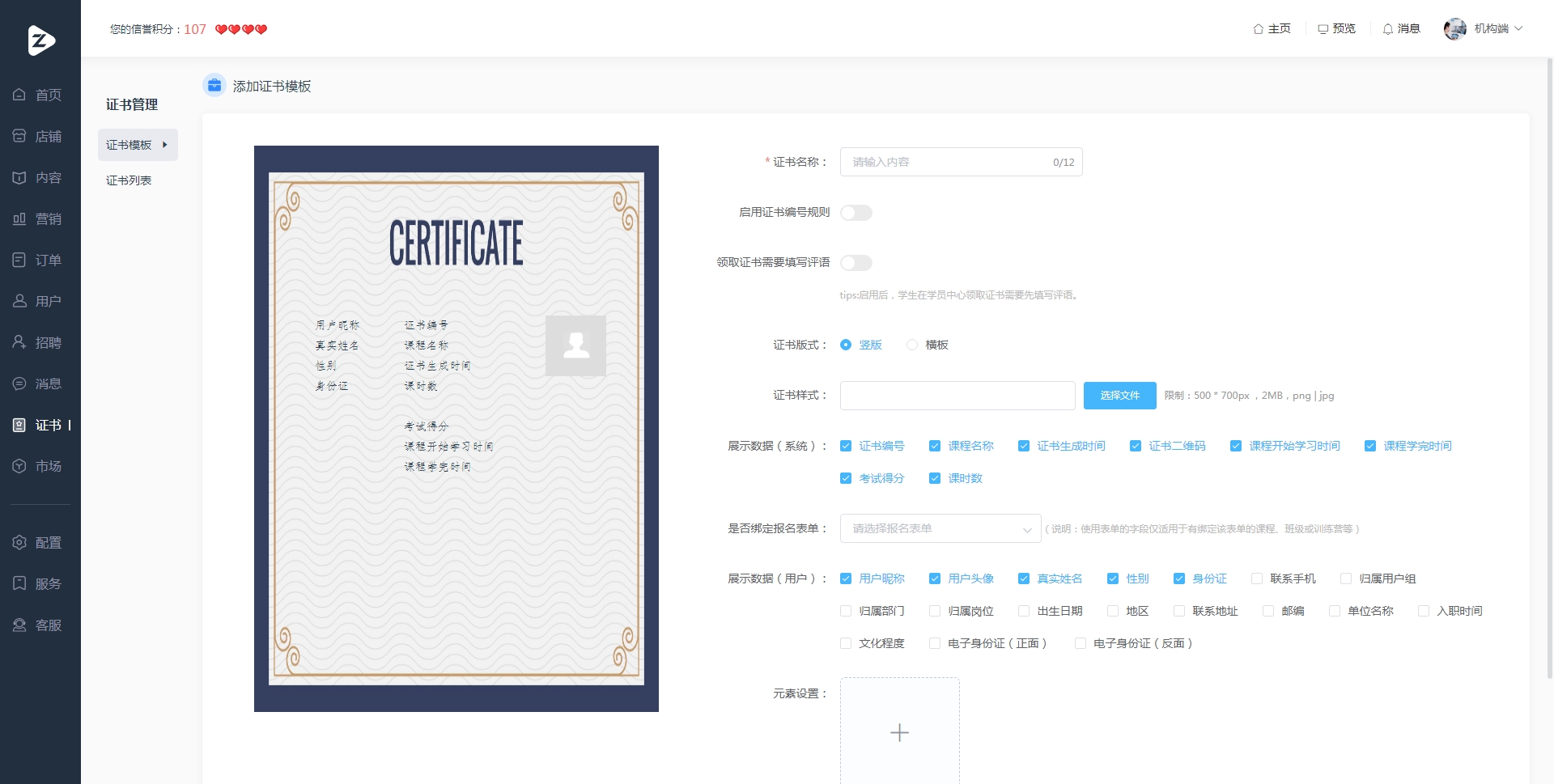Open 首页 home icon in sidebar
Image resolution: width=1554 pixels, height=784 pixels.
tap(19, 95)
